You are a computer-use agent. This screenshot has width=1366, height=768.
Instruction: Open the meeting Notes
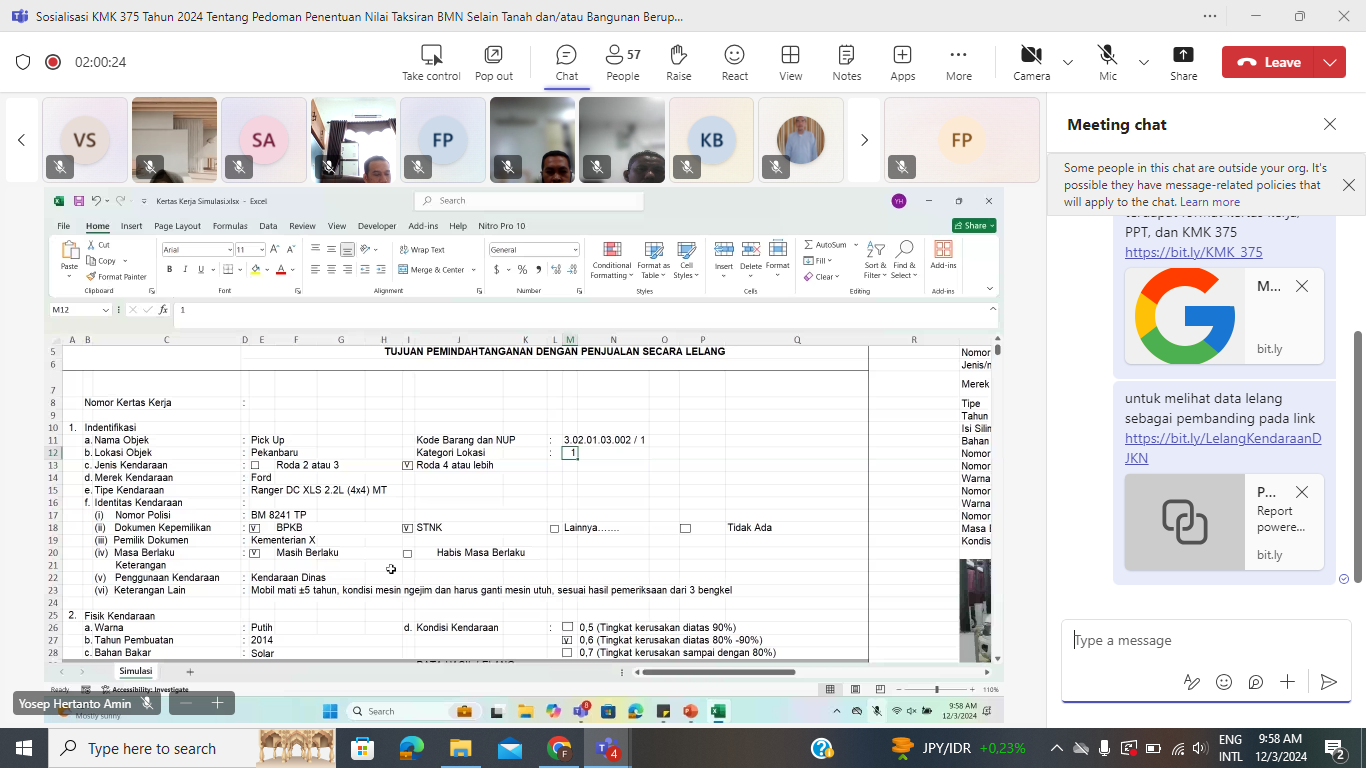(846, 62)
